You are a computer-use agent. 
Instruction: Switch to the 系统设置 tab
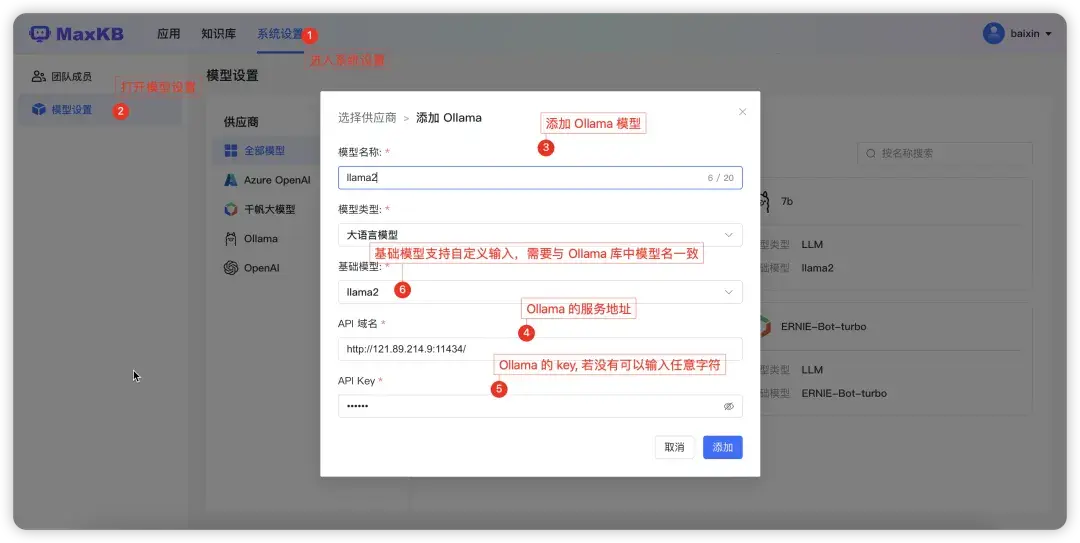tap(280, 34)
